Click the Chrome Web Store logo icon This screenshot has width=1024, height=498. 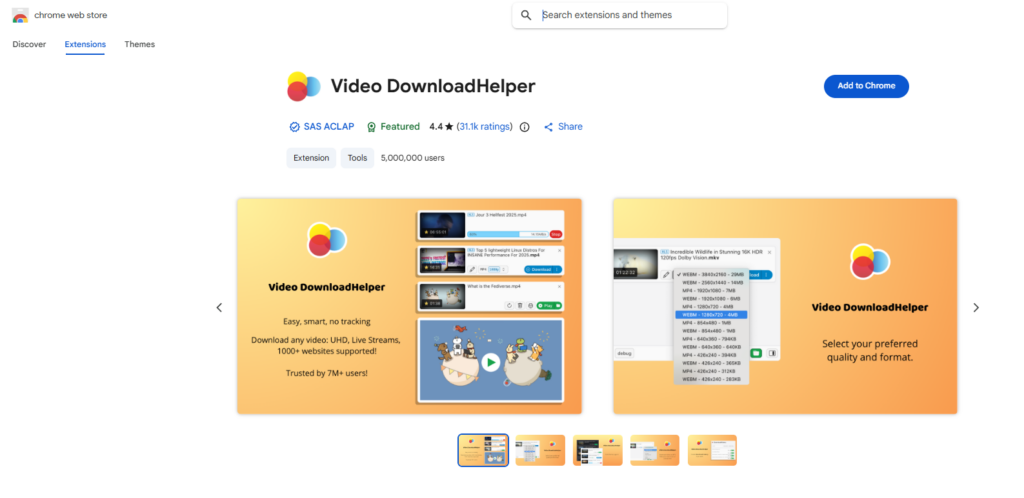tap(20, 16)
